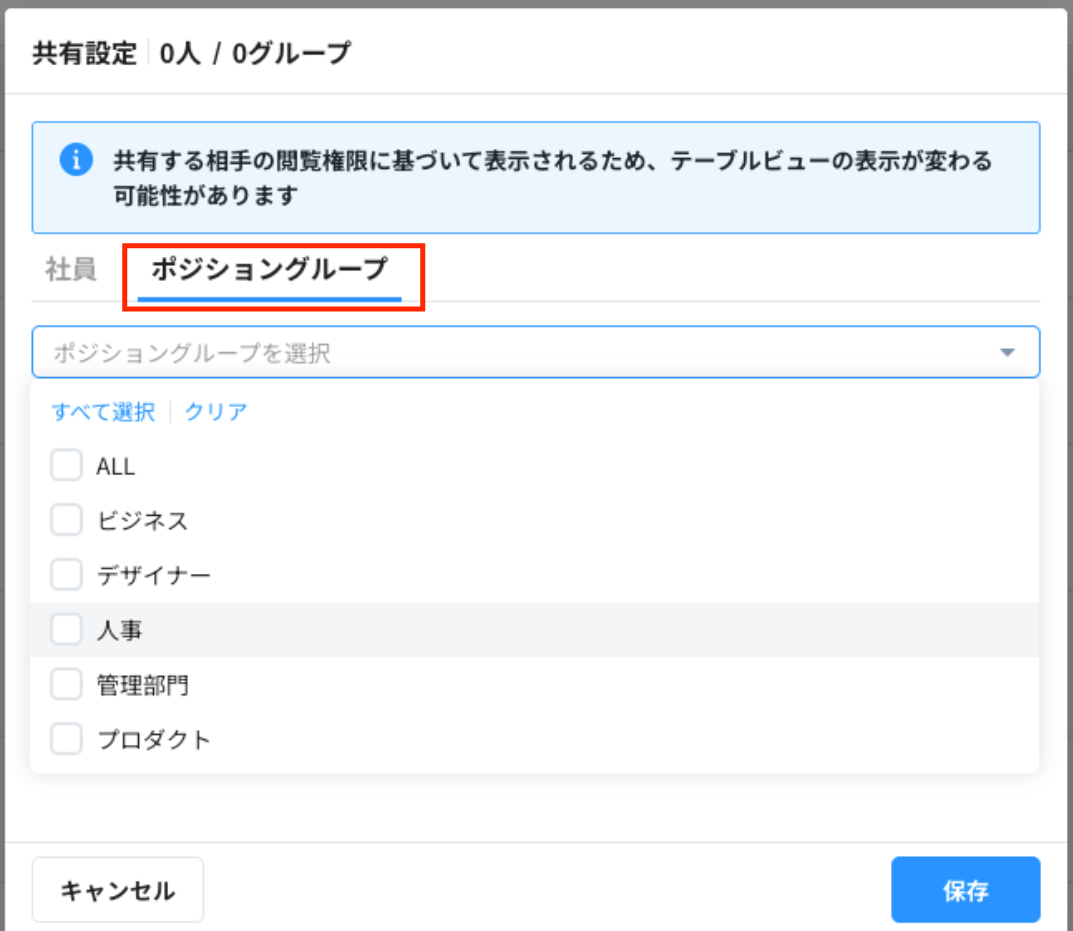The height and width of the screenshot is (931, 1073).
Task: Mark the プロダクト checkbox
Action: tap(66, 739)
